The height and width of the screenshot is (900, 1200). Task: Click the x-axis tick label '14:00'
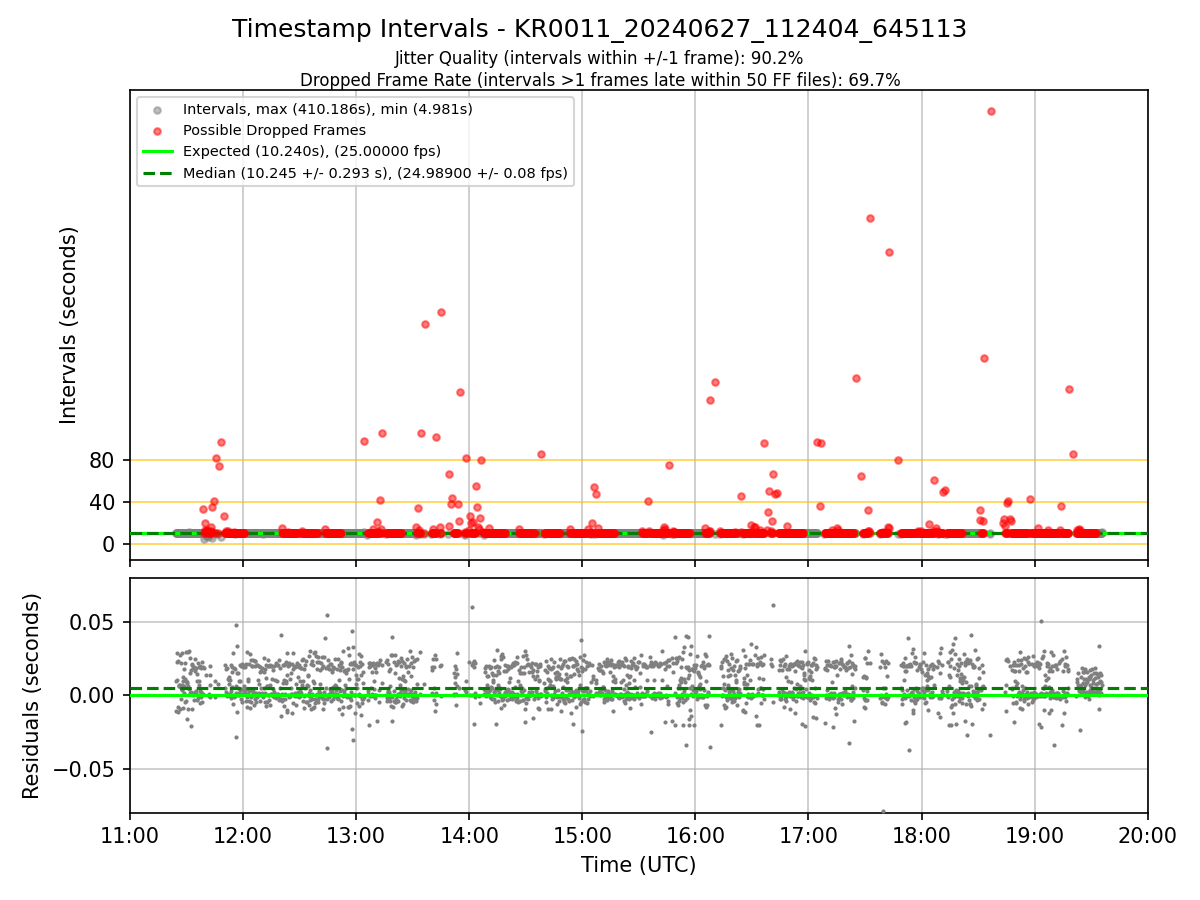coord(469,834)
